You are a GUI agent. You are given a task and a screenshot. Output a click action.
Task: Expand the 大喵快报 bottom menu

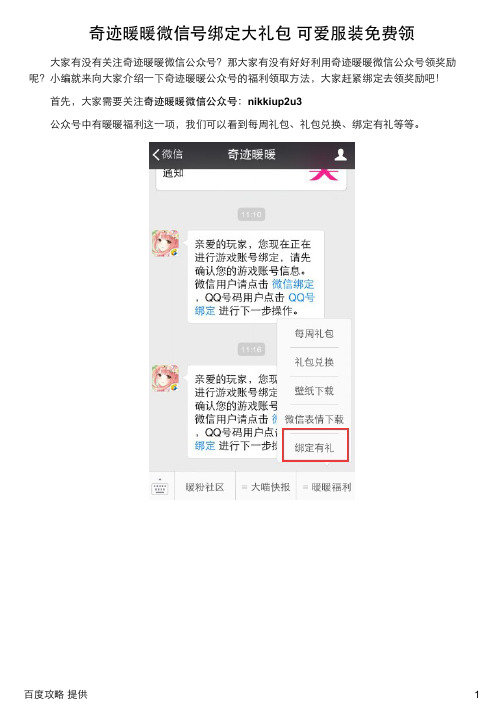[266, 487]
